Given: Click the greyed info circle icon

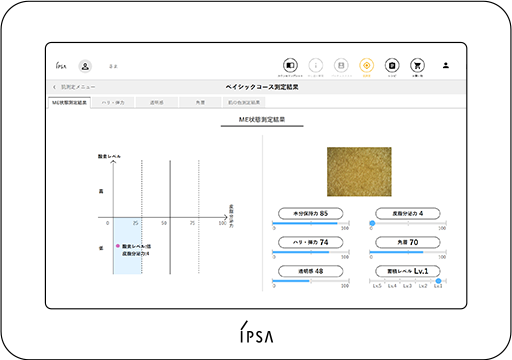Looking at the screenshot, I should coord(316,65).
